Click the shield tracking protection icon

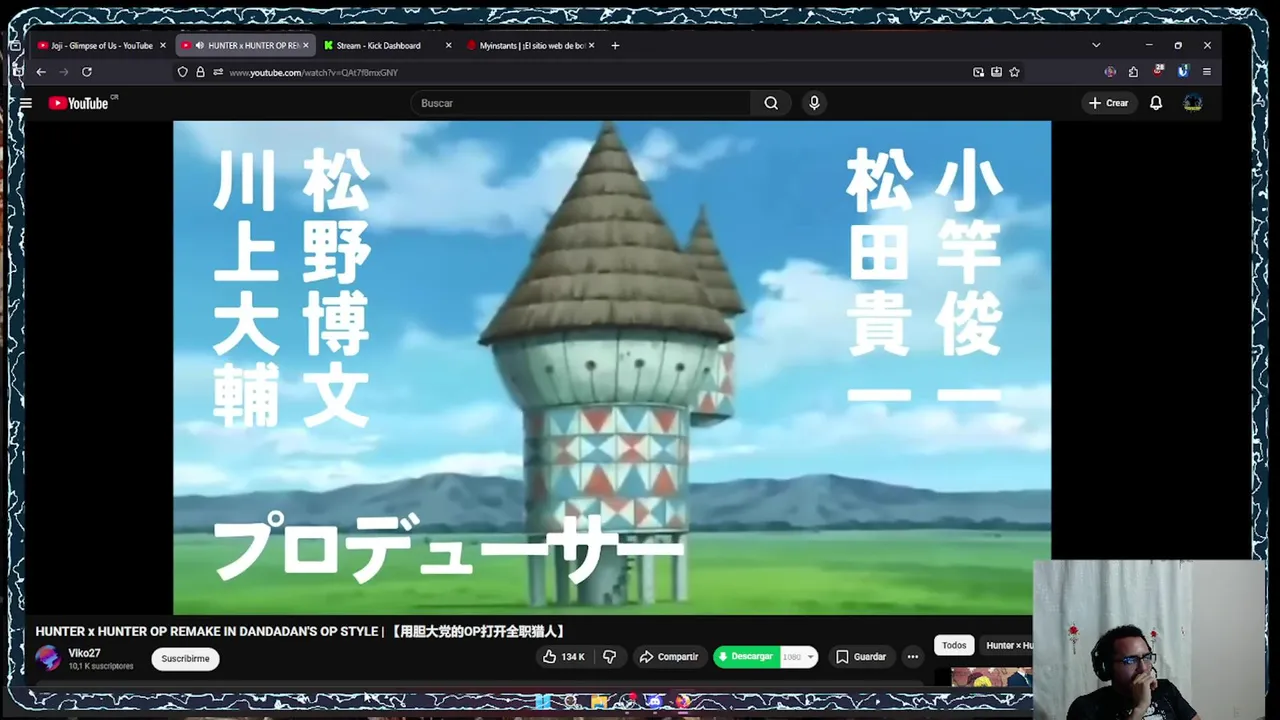tap(182, 72)
